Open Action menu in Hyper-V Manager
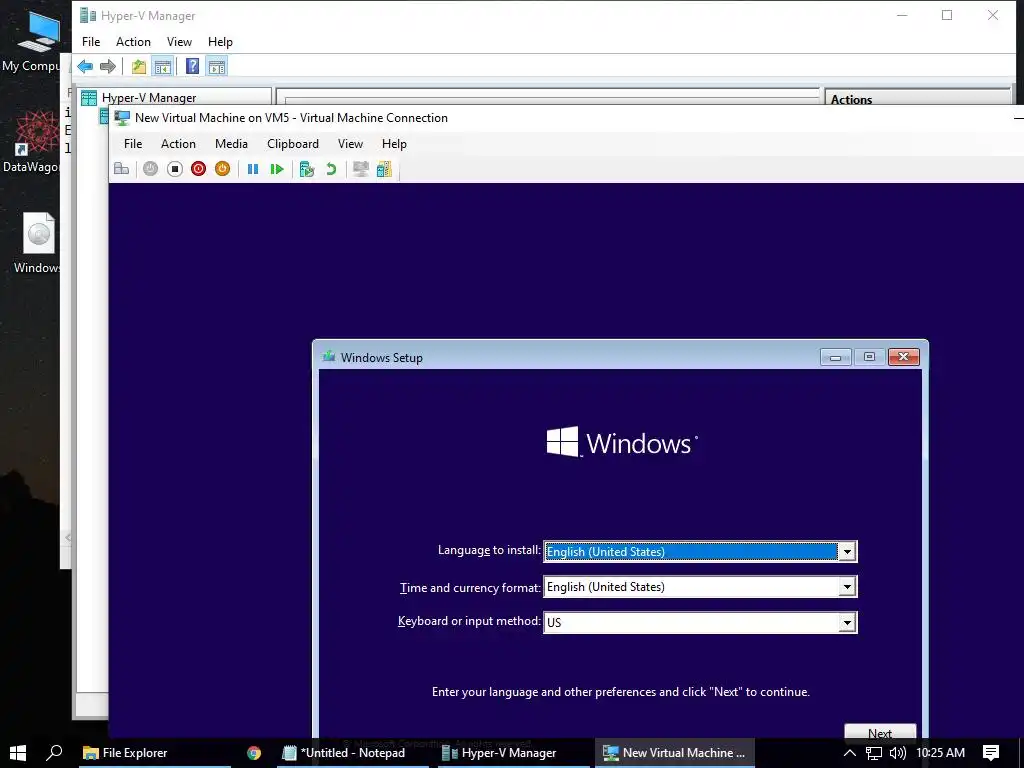Viewport: 1024px width, 768px height. tap(133, 42)
